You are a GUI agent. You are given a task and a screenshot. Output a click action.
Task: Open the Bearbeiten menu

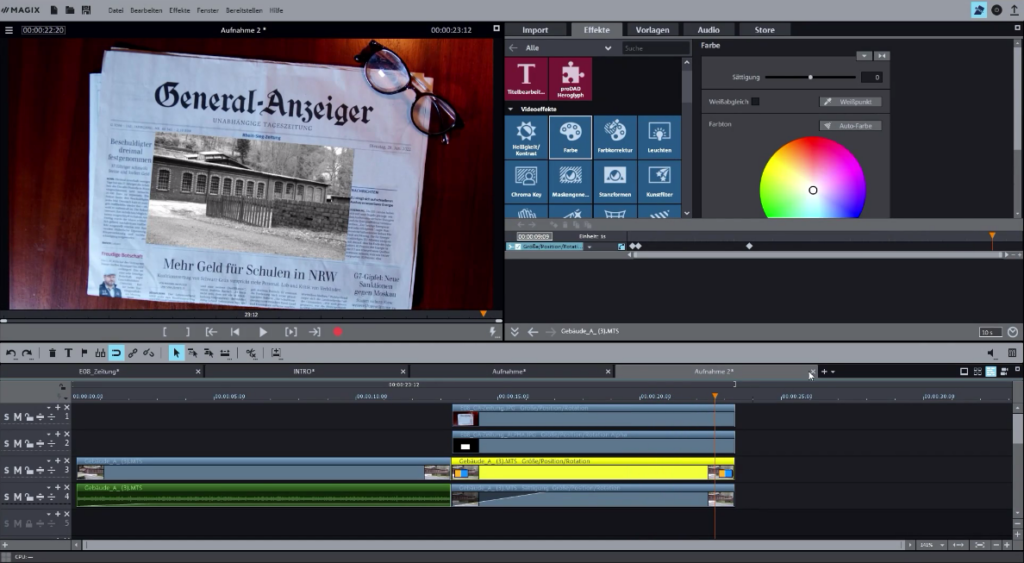click(x=146, y=10)
